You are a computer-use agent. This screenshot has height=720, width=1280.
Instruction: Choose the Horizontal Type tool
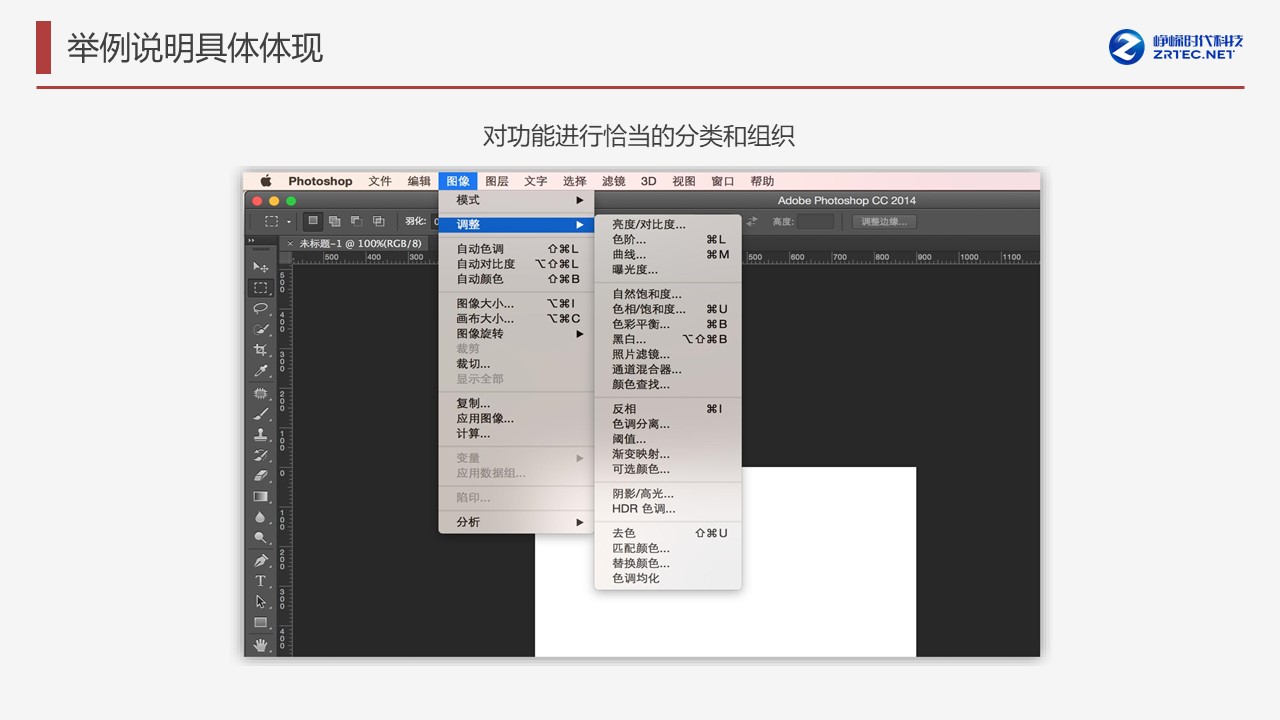click(x=260, y=581)
